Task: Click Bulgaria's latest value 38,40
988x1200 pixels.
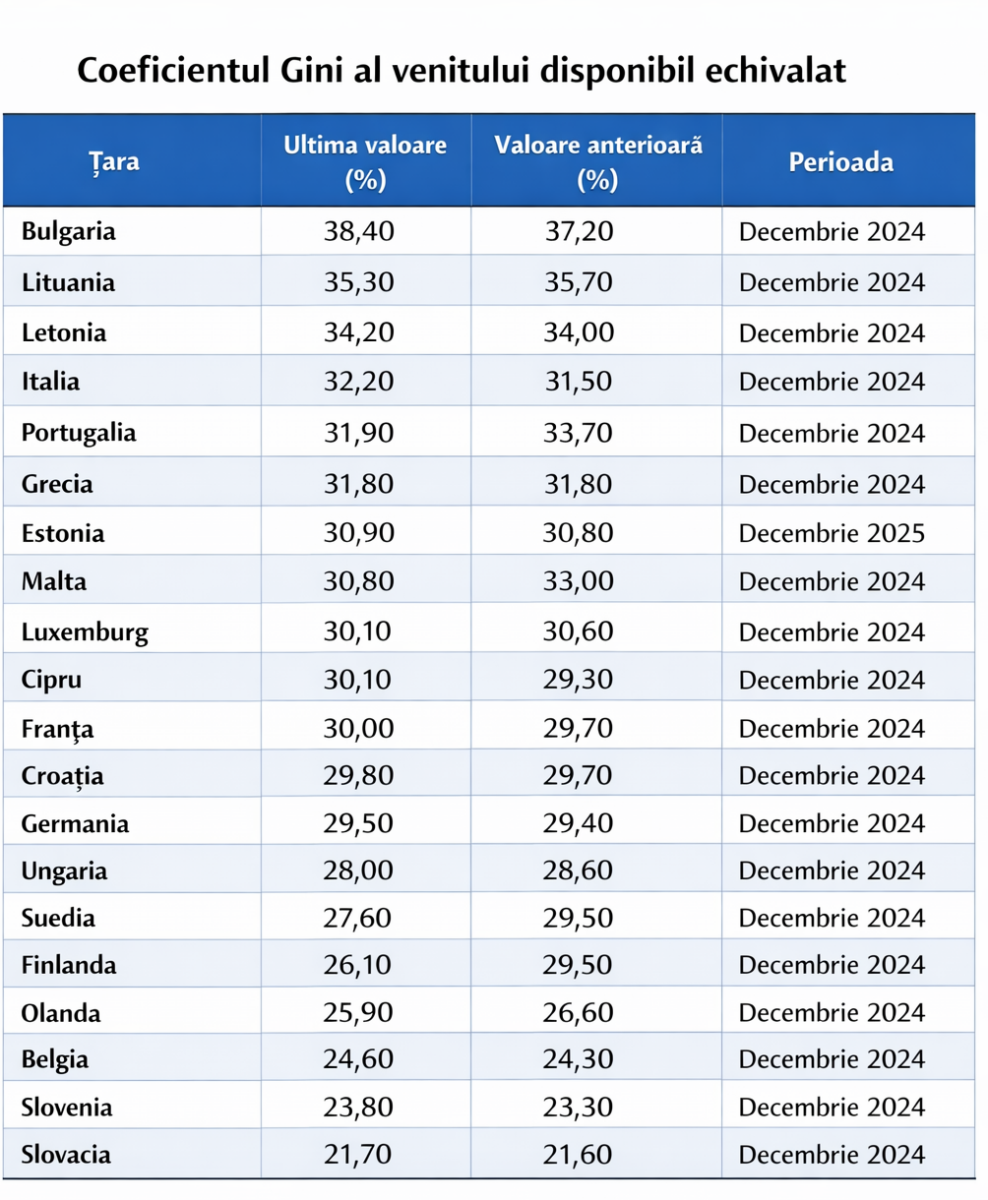Action: pyautogui.click(x=360, y=232)
